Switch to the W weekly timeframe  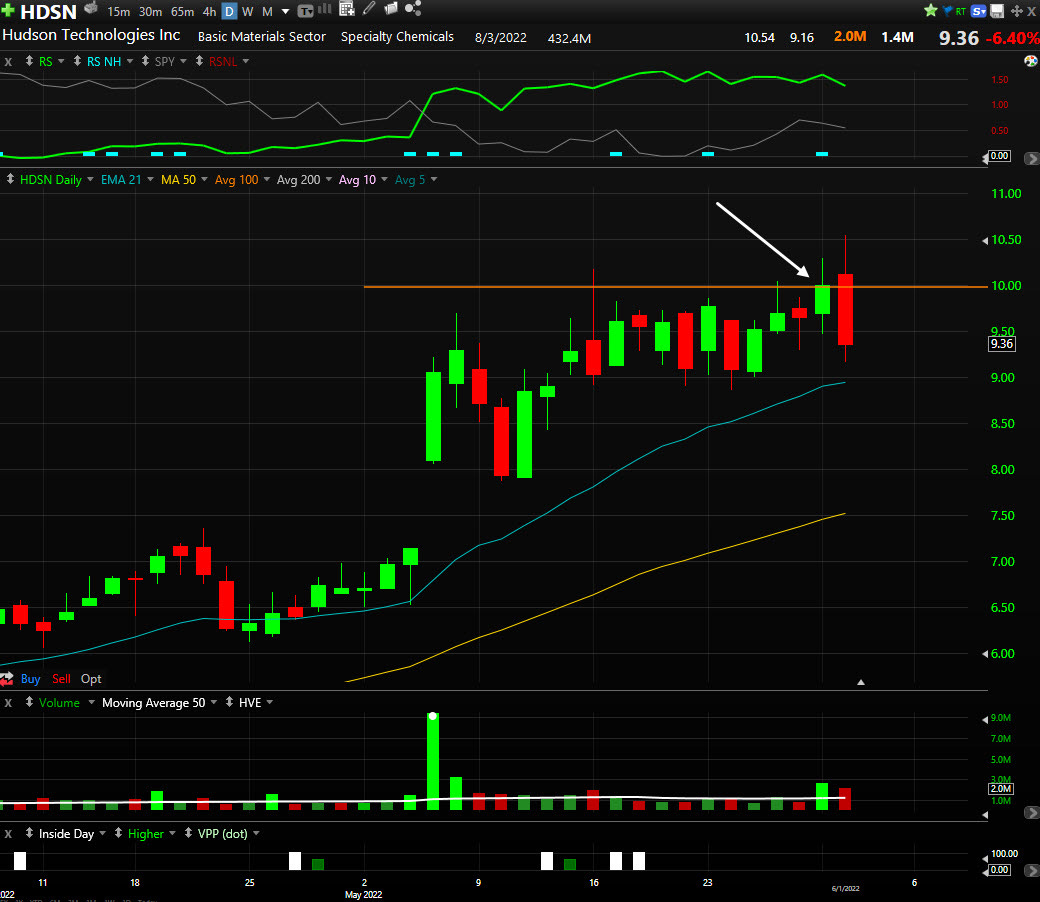point(247,12)
